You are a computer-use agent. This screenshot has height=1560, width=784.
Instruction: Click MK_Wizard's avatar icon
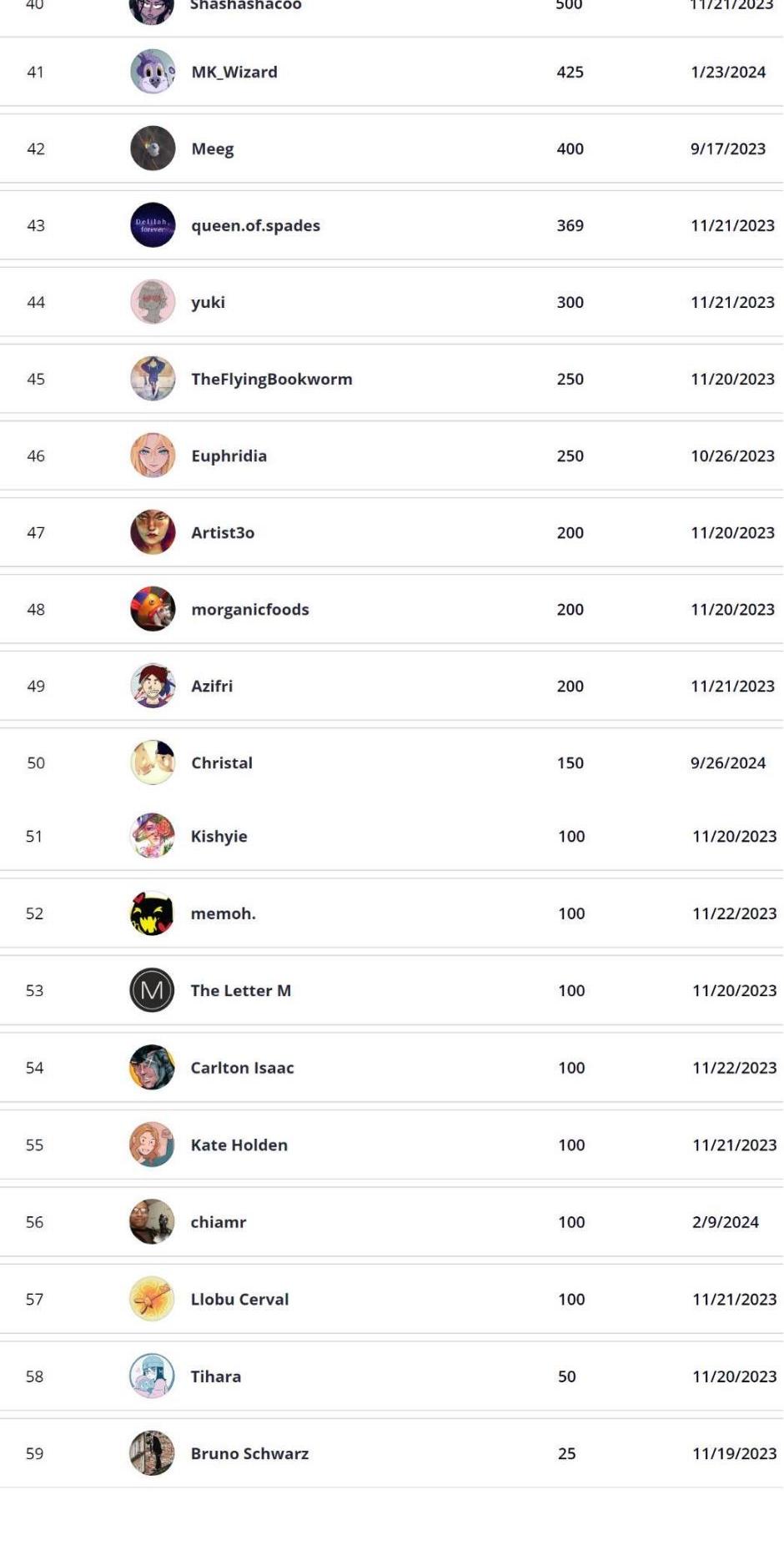point(153,72)
